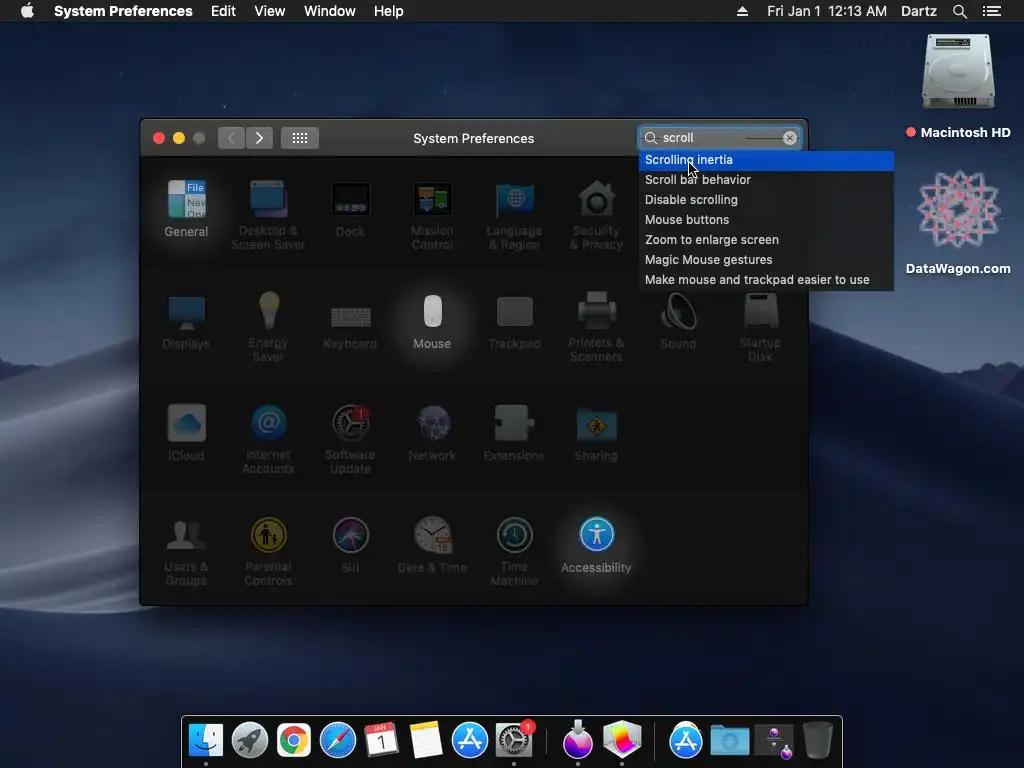Open the Network preference pane
1024x768 pixels.
432,433
